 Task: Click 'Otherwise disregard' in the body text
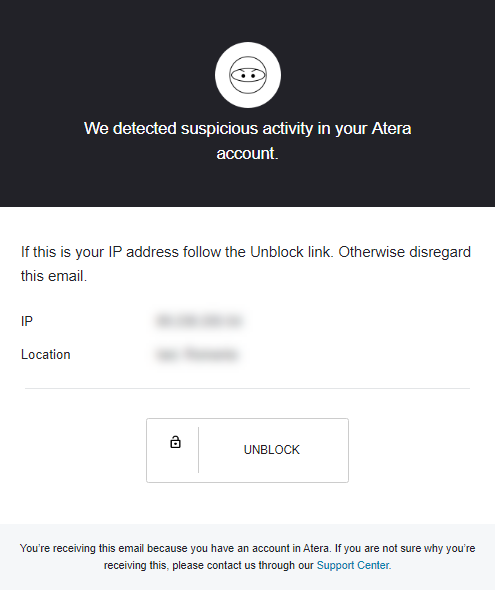point(404,252)
